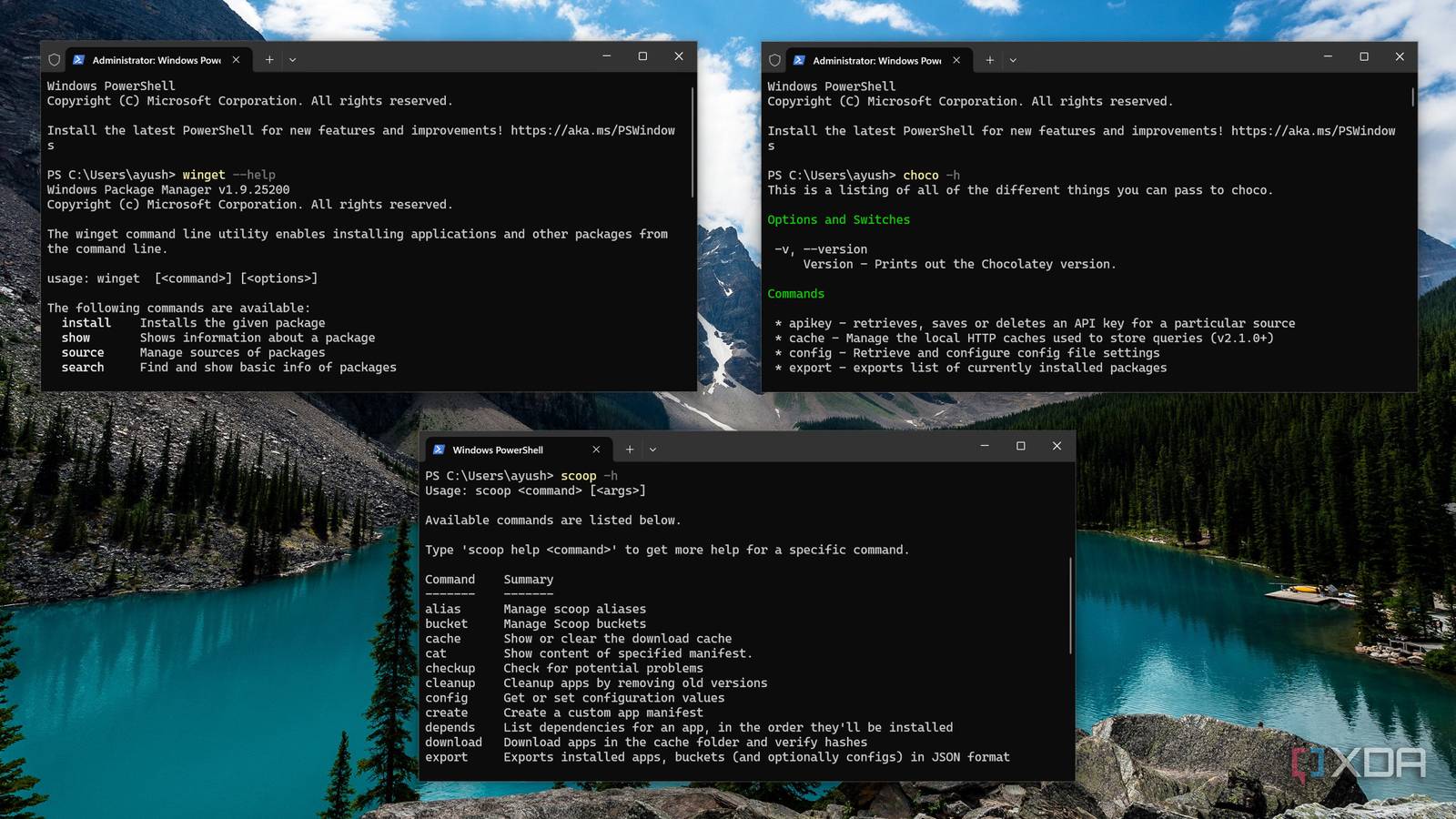Open new tab in winget terminal window

[x=269, y=59]
